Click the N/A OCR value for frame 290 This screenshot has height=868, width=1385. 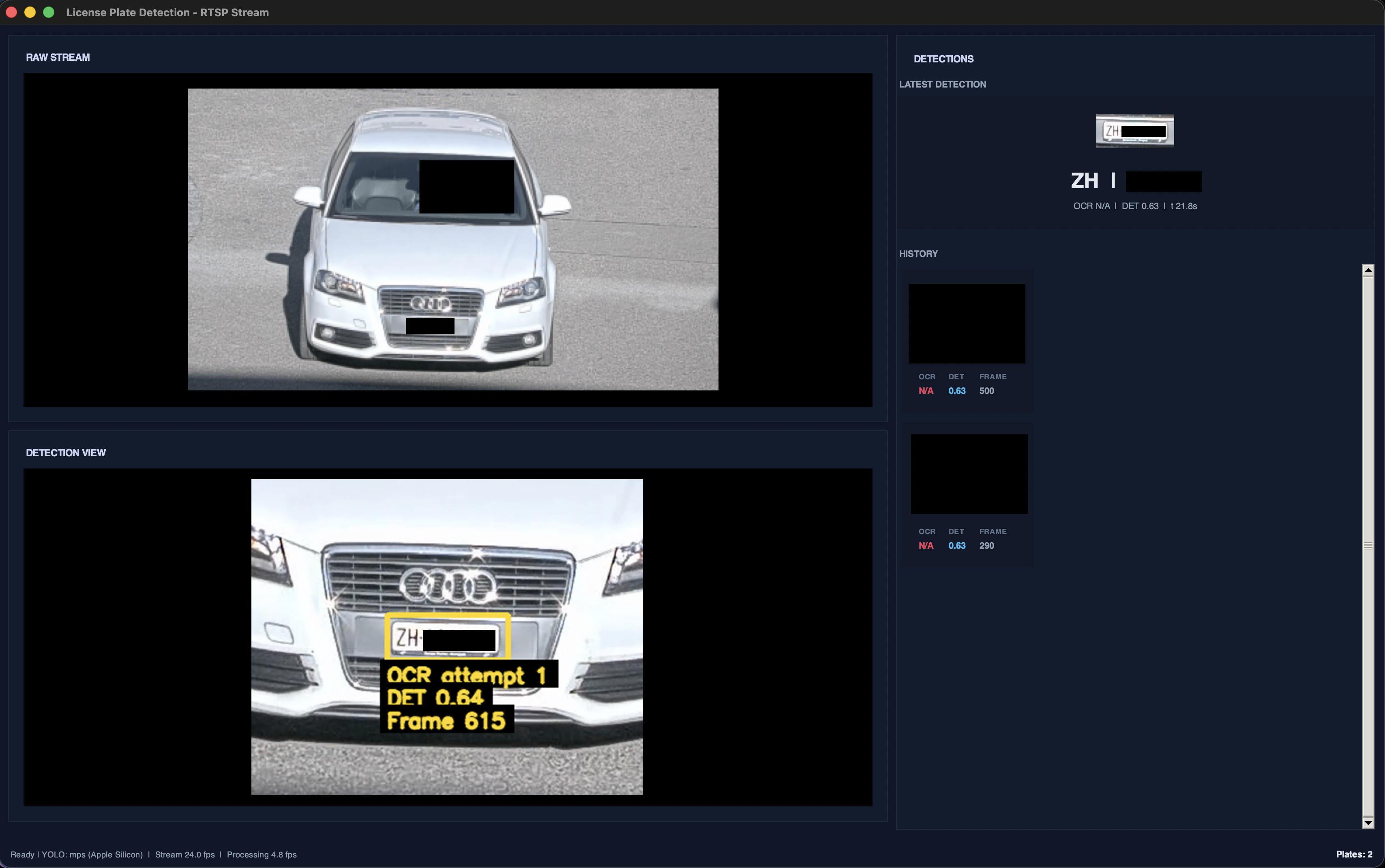pos(926,545)
